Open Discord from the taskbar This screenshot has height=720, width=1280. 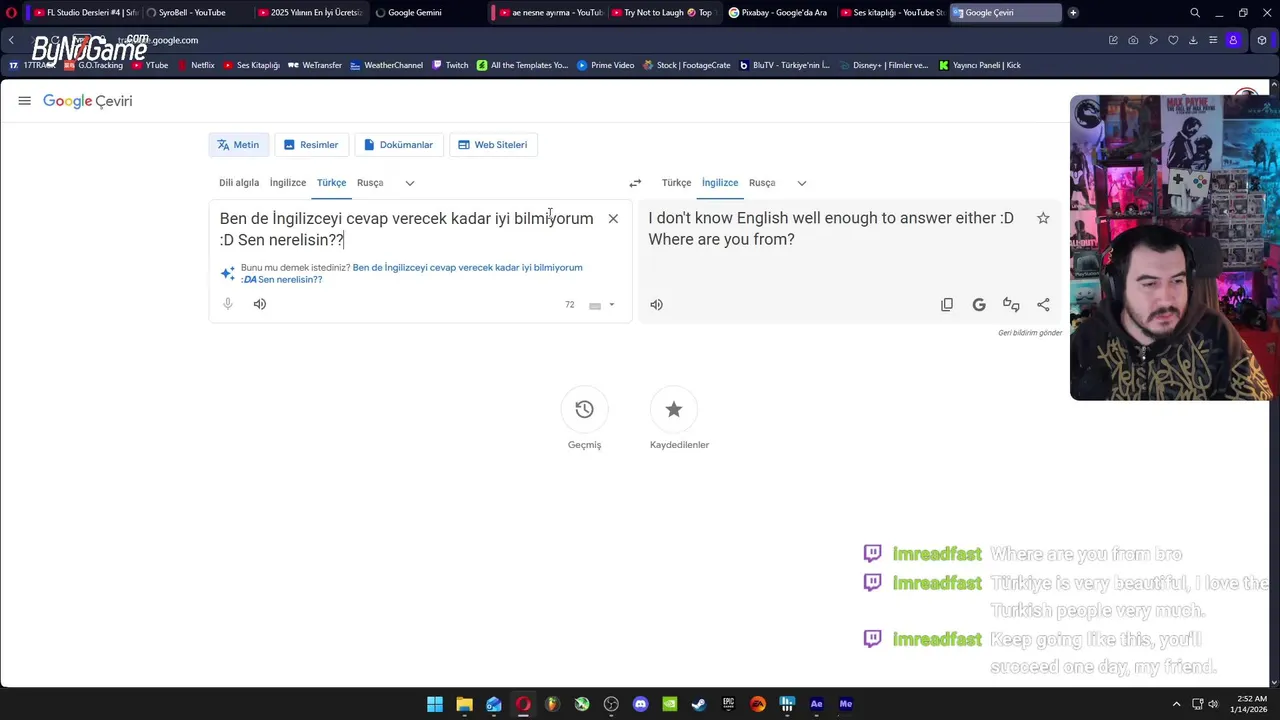[x=640, y=704]
